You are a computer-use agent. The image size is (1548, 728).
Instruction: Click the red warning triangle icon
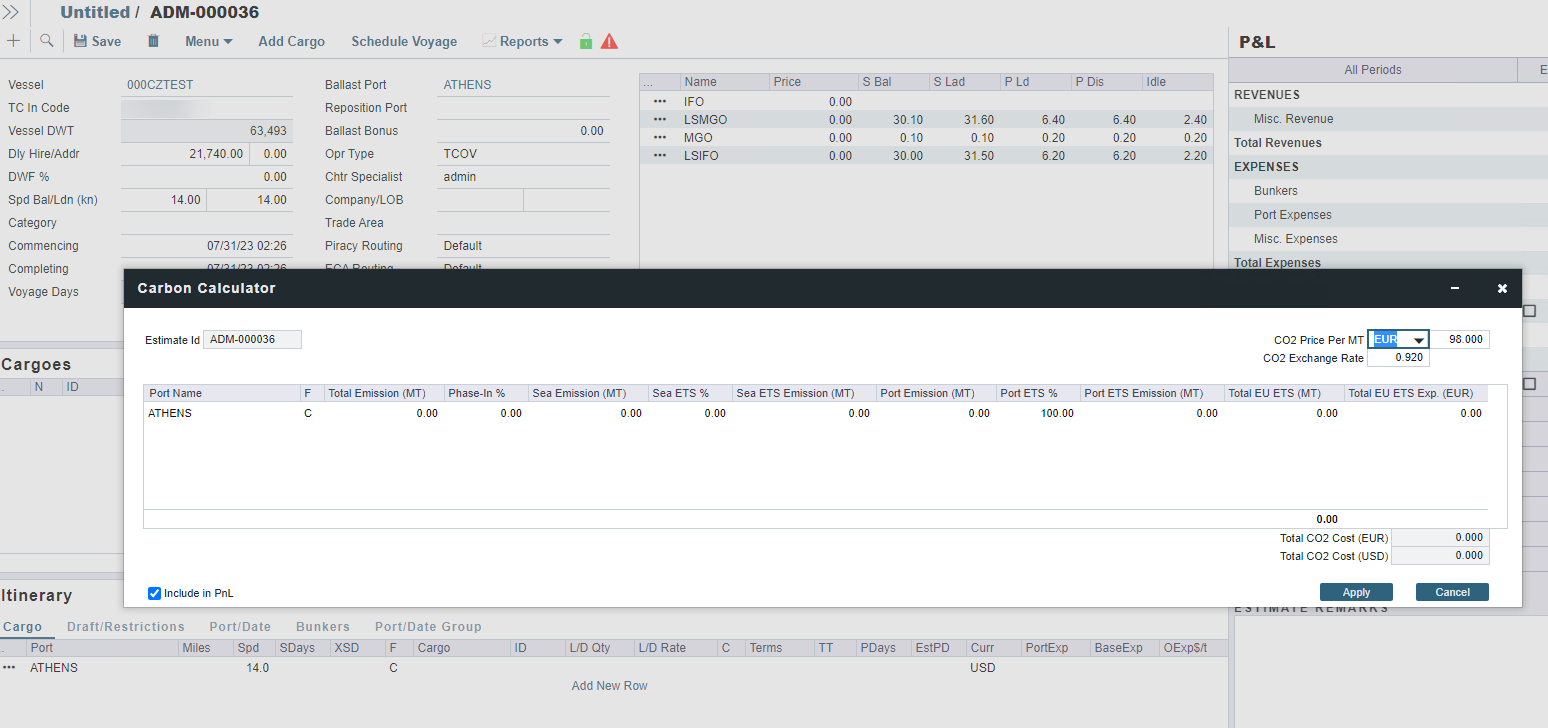click(x=609, y=41)
